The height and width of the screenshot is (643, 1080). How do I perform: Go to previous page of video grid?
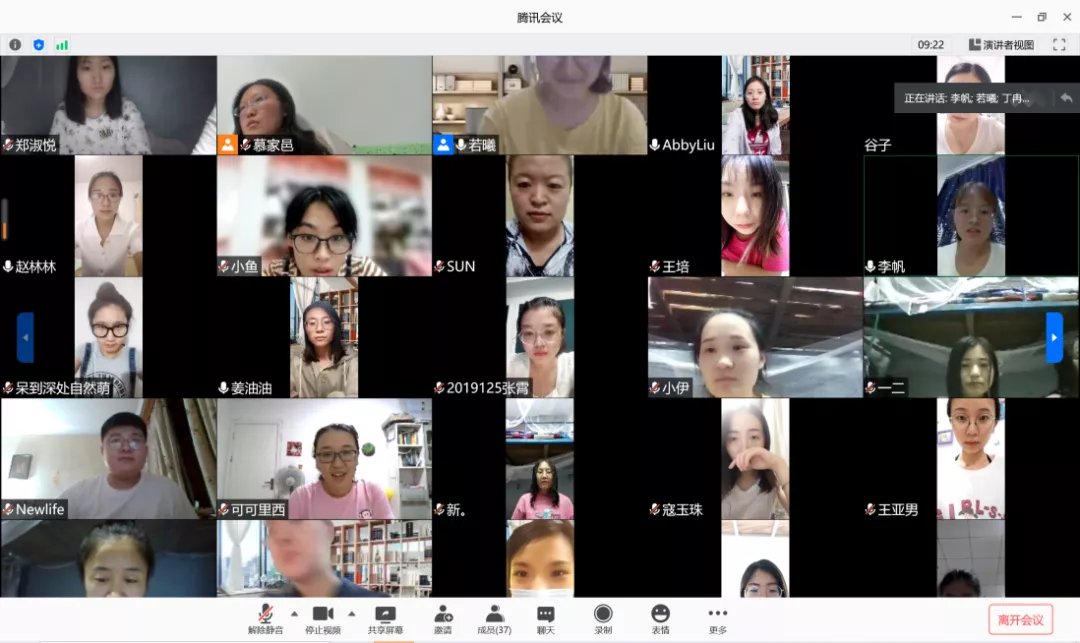25,338
